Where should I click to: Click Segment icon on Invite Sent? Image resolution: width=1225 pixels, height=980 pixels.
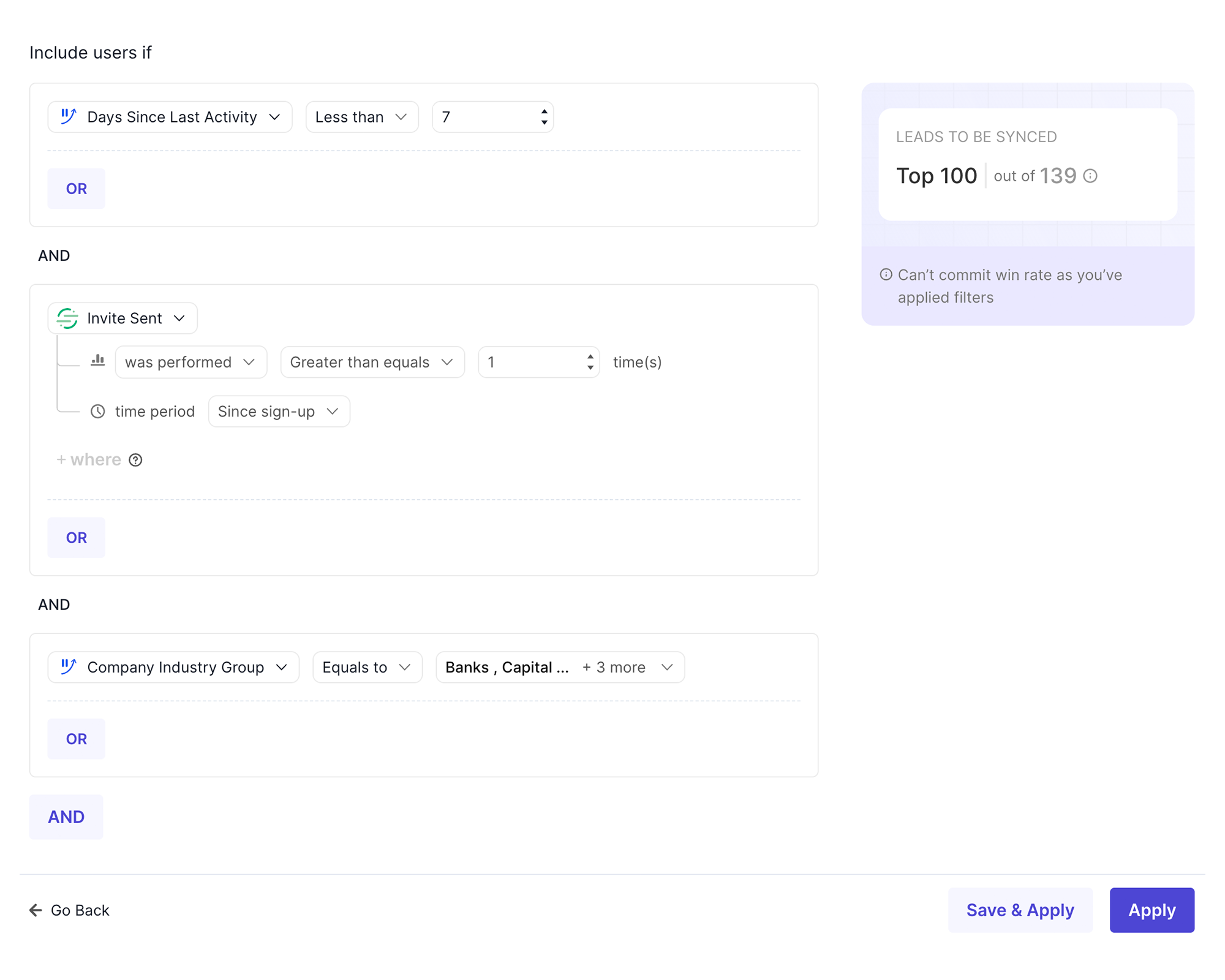pyautogui.click(x=67, y=318)
